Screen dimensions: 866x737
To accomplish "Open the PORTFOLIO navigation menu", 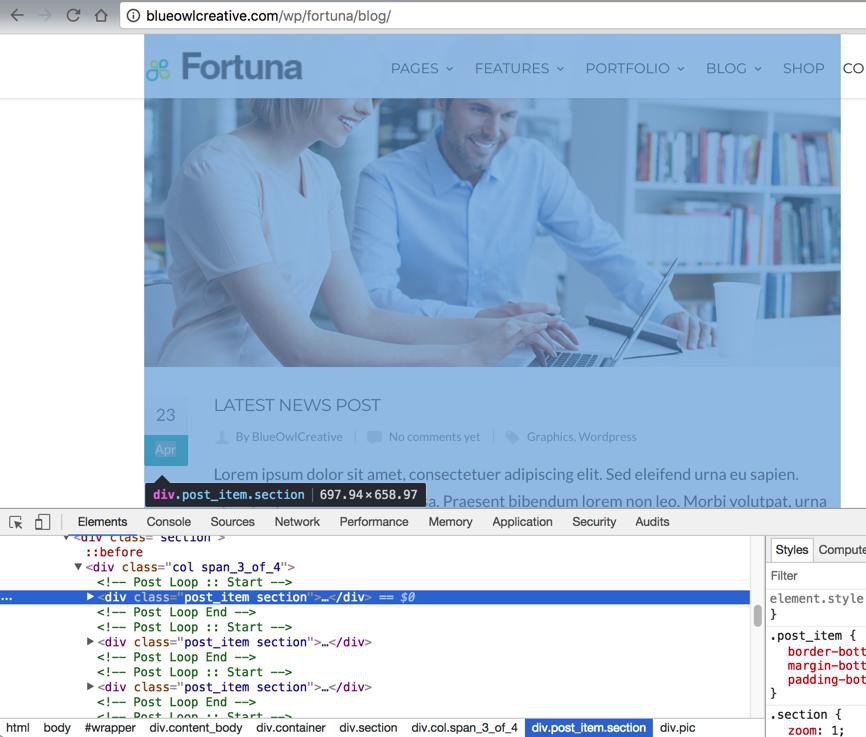I will pyautogui.click(x=635, y=69).
